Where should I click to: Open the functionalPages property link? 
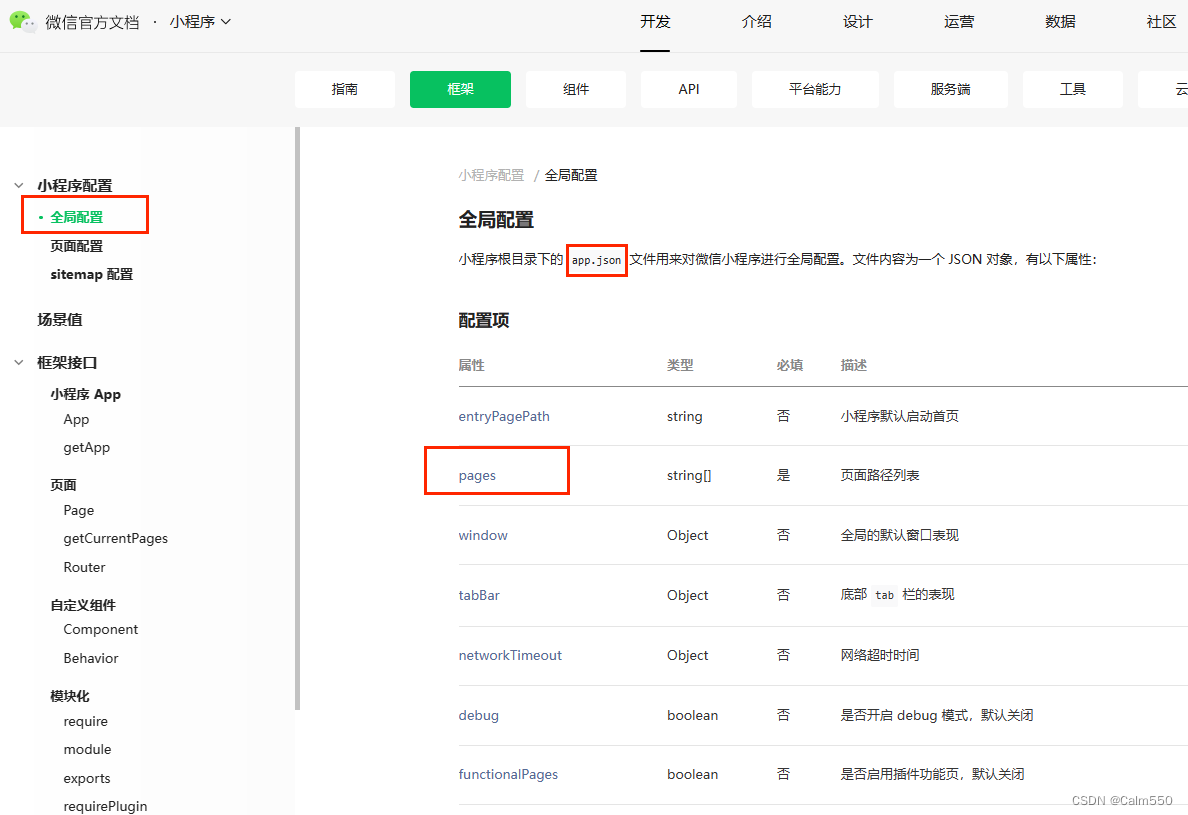coord(508,774)
